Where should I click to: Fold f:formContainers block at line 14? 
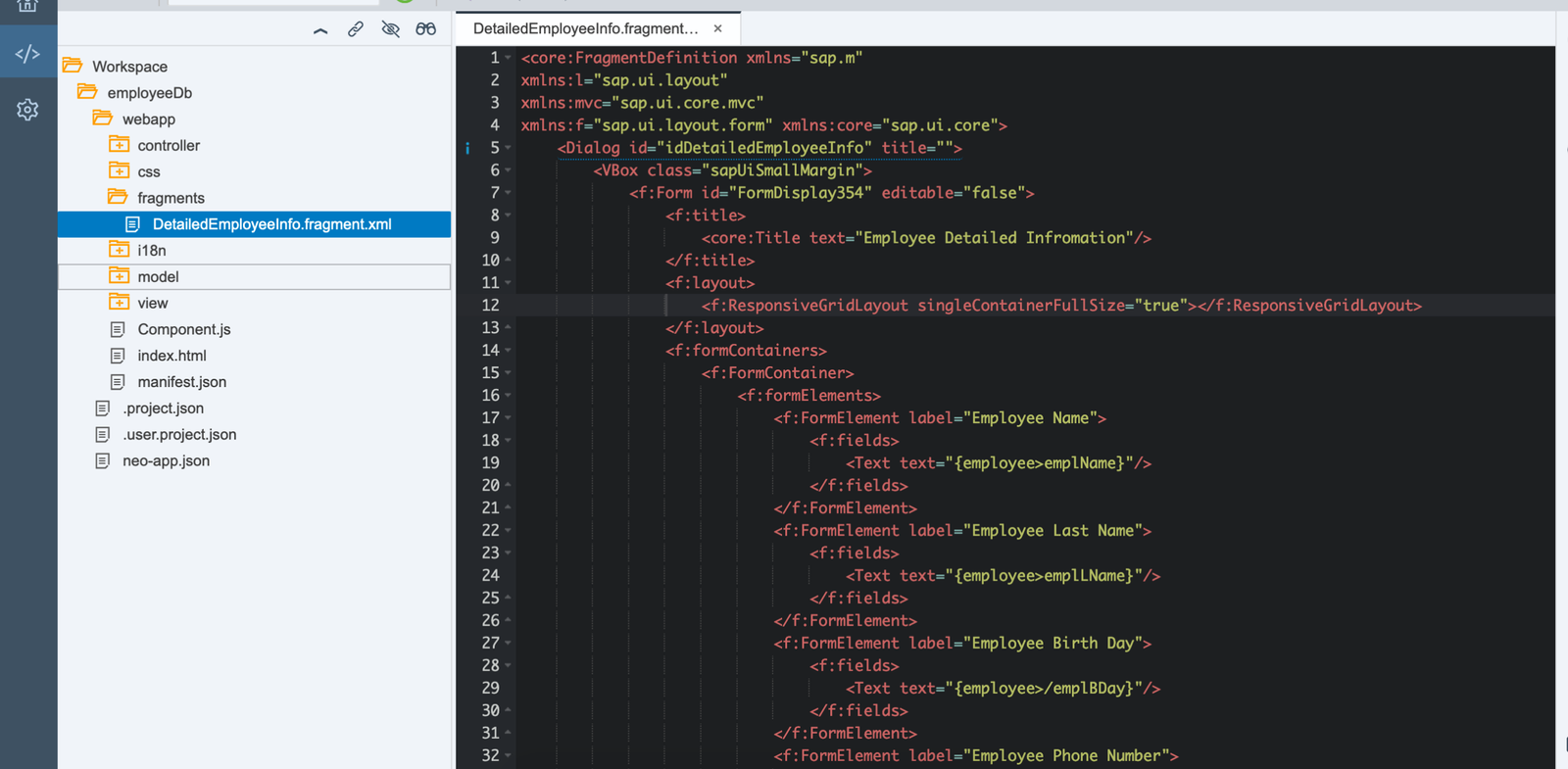click(508, 352)
